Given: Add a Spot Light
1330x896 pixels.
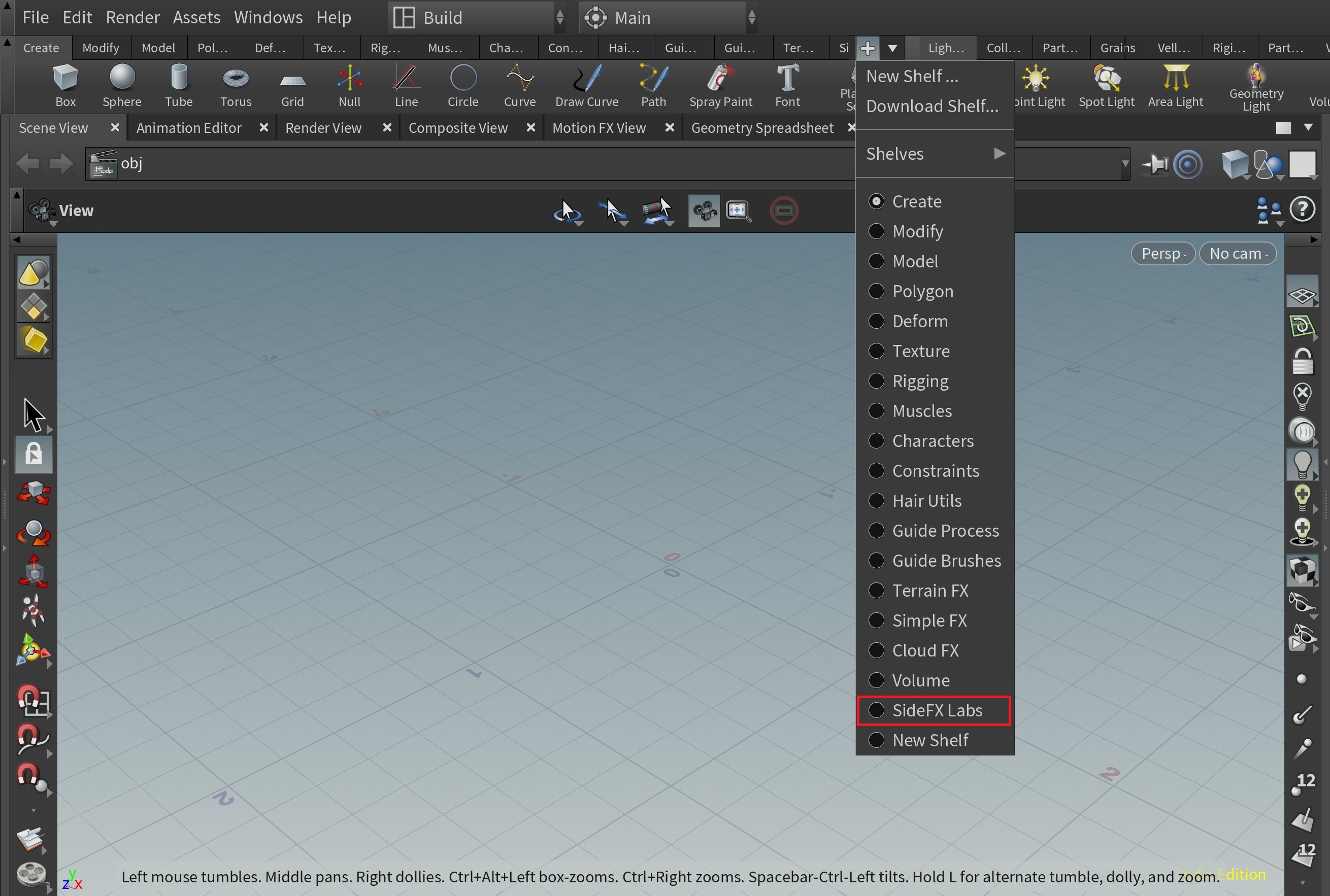Looking at the screenshot, I should (1107, 86).
